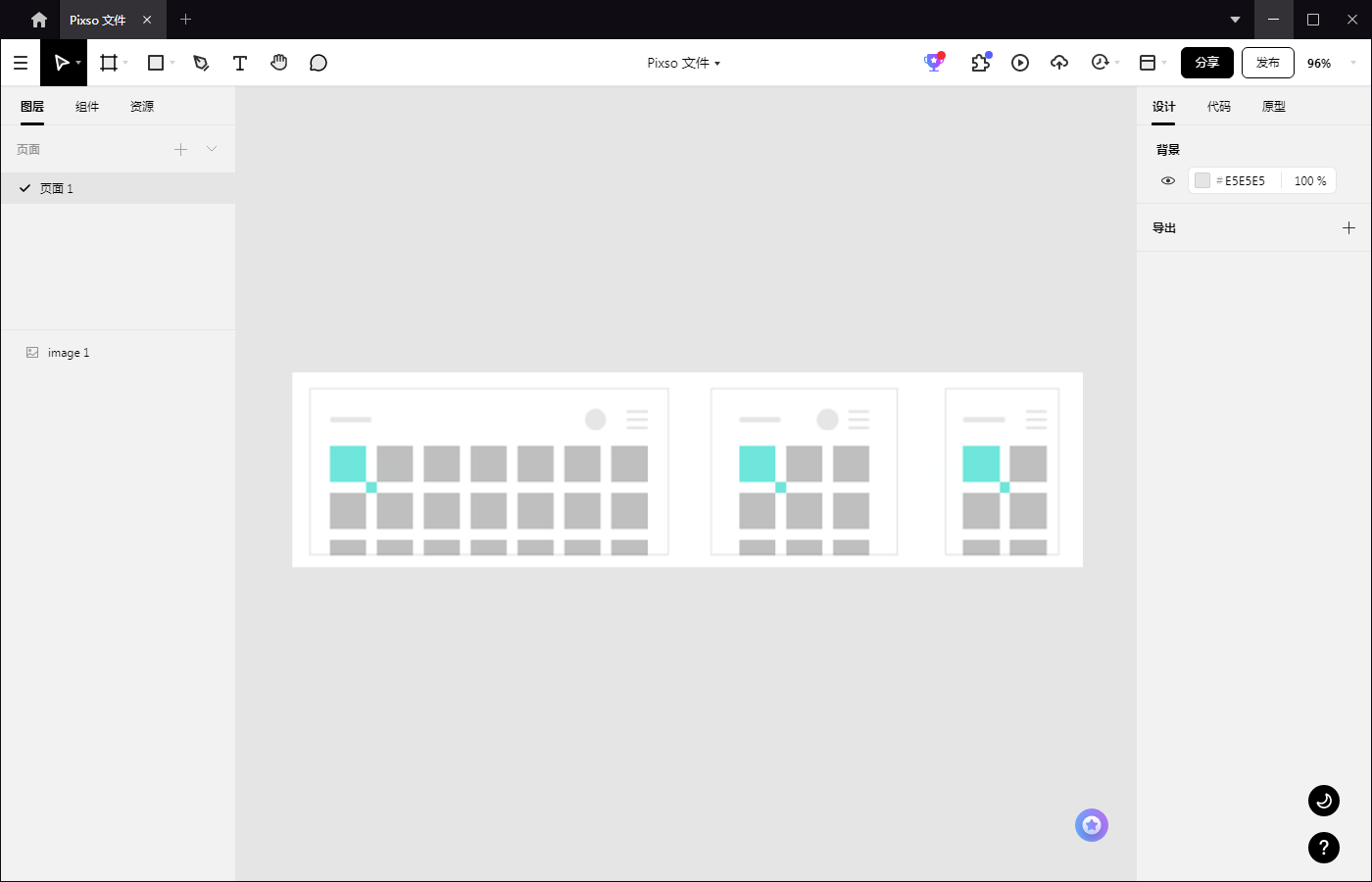Select the Pen tool
Viewport: 1372px width, 882px height.
201,63
